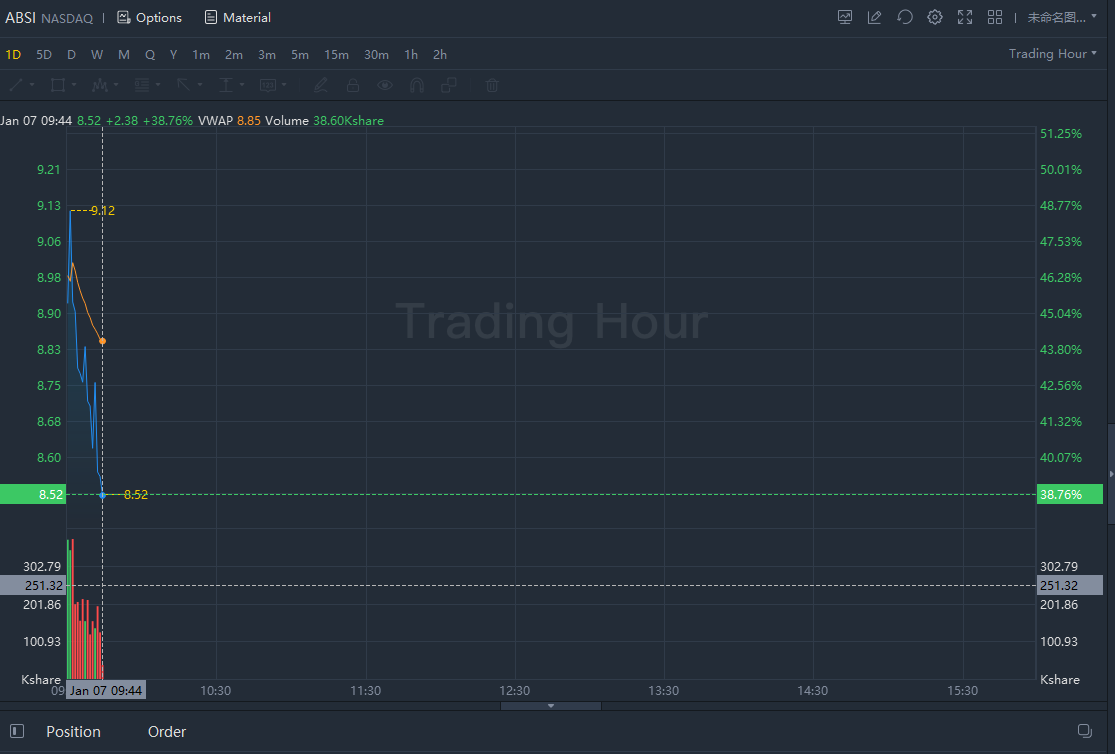Select the 30m interval
The width and height of the screenshot is (1115, 754).
coord(376,55)
